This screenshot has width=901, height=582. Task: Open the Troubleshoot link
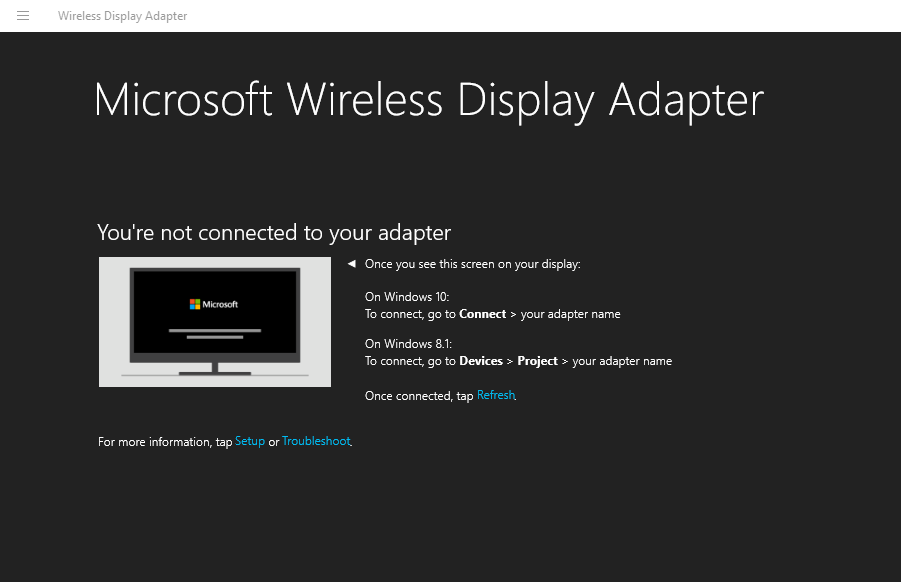pyautogui.click(x=316, y=441)
